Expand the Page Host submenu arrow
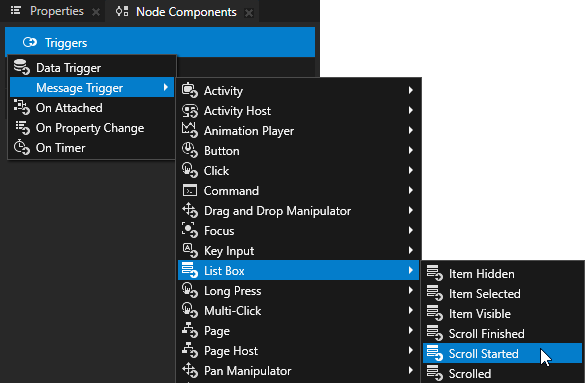The height and width of the screenshot is (383, 585). (411, 350)
